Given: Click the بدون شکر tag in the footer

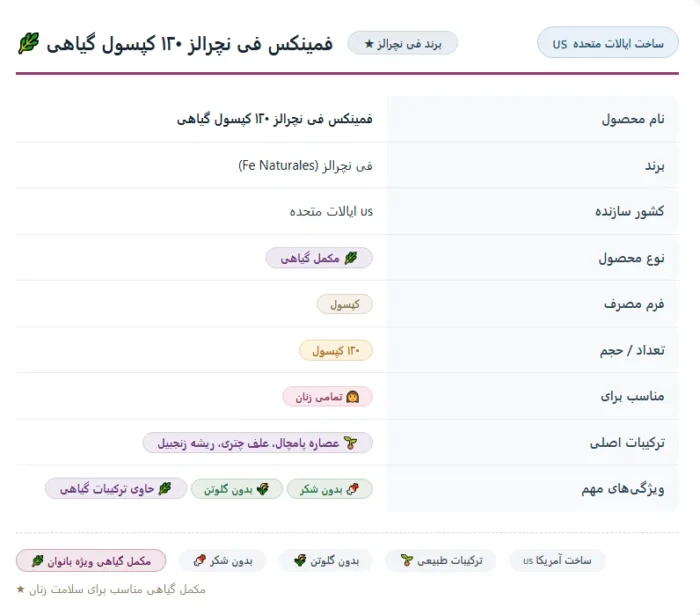Looking at the screenshot, I should [223, 561].
